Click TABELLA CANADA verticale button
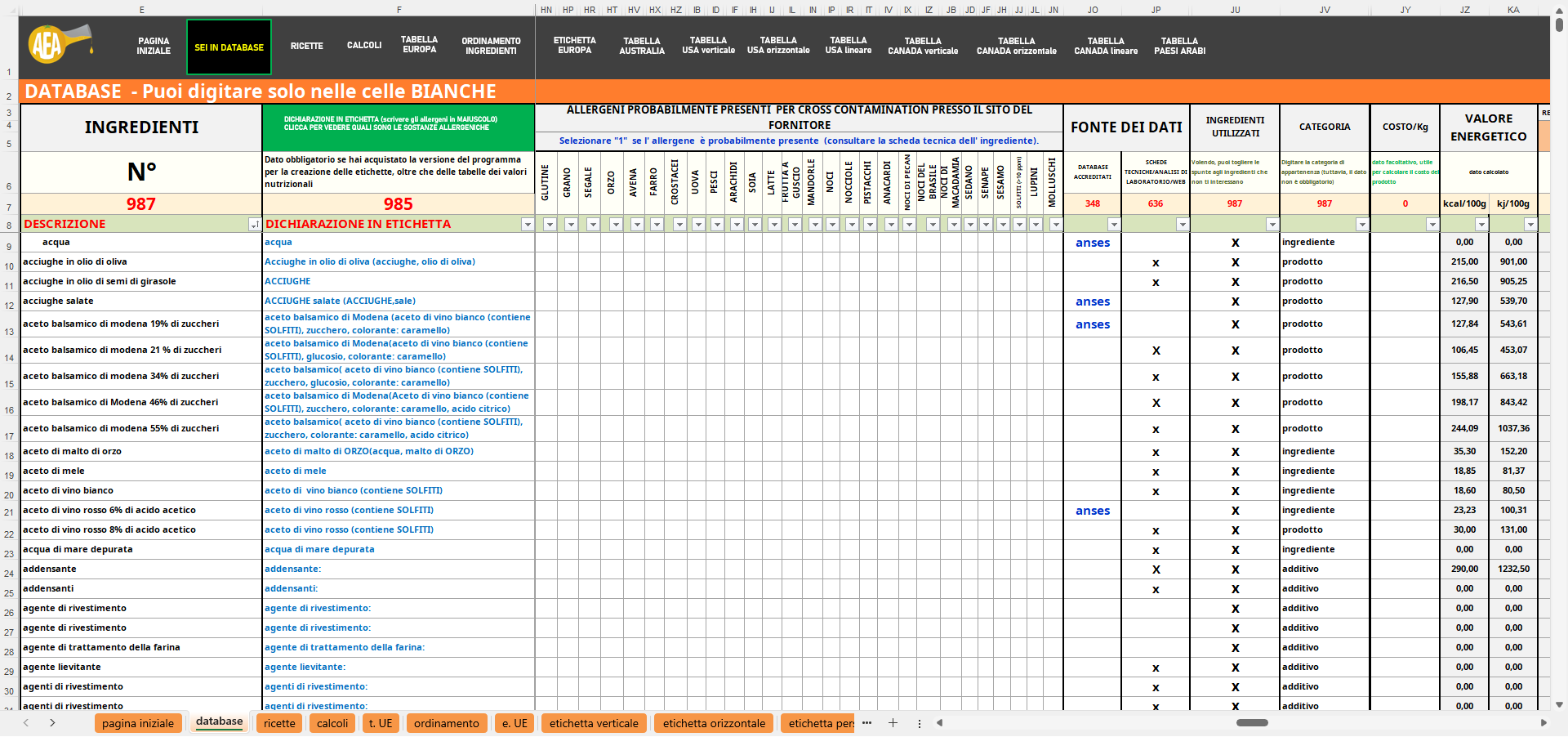The width and height of the screenshot is (1568, 737). [923, 46]
